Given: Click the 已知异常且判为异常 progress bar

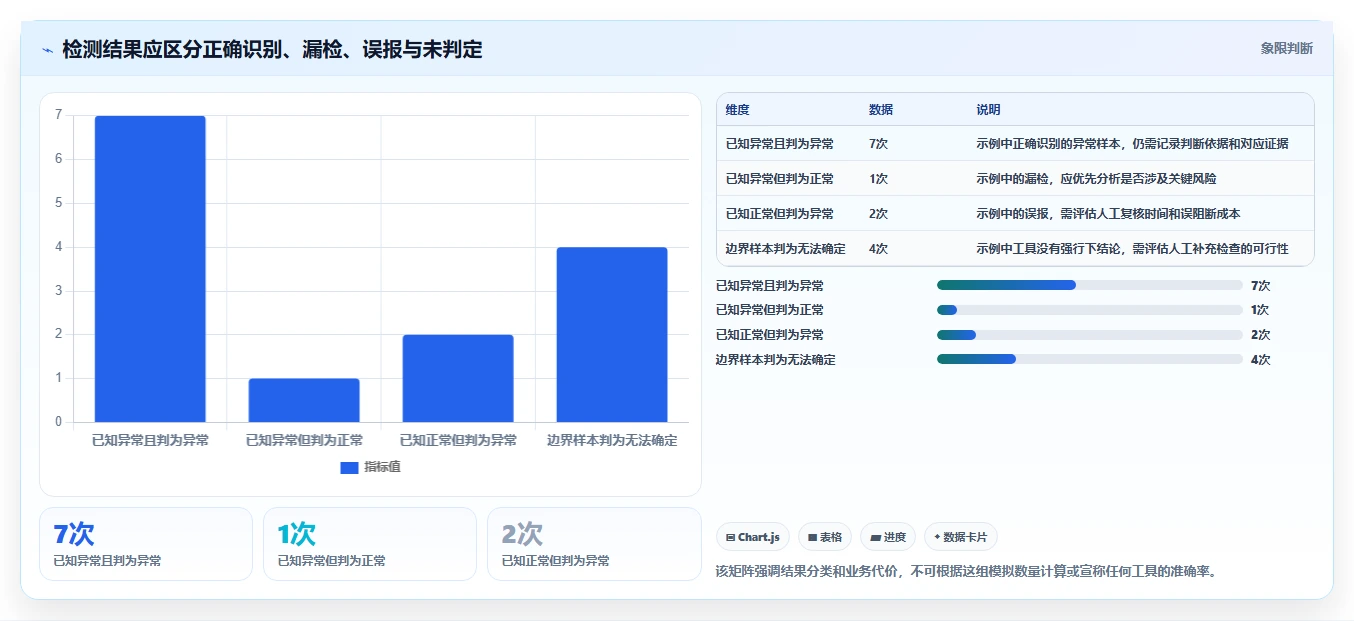Looking at the screenshot, I should pos(1089,285).
